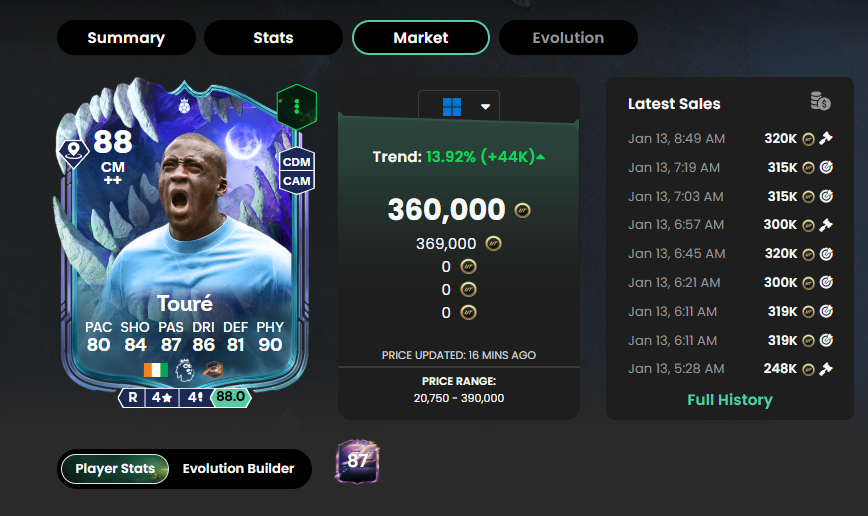This screenshot has width=868, height=516.
Task: Switch to the Evolution tab
Action: pos(569,38)
